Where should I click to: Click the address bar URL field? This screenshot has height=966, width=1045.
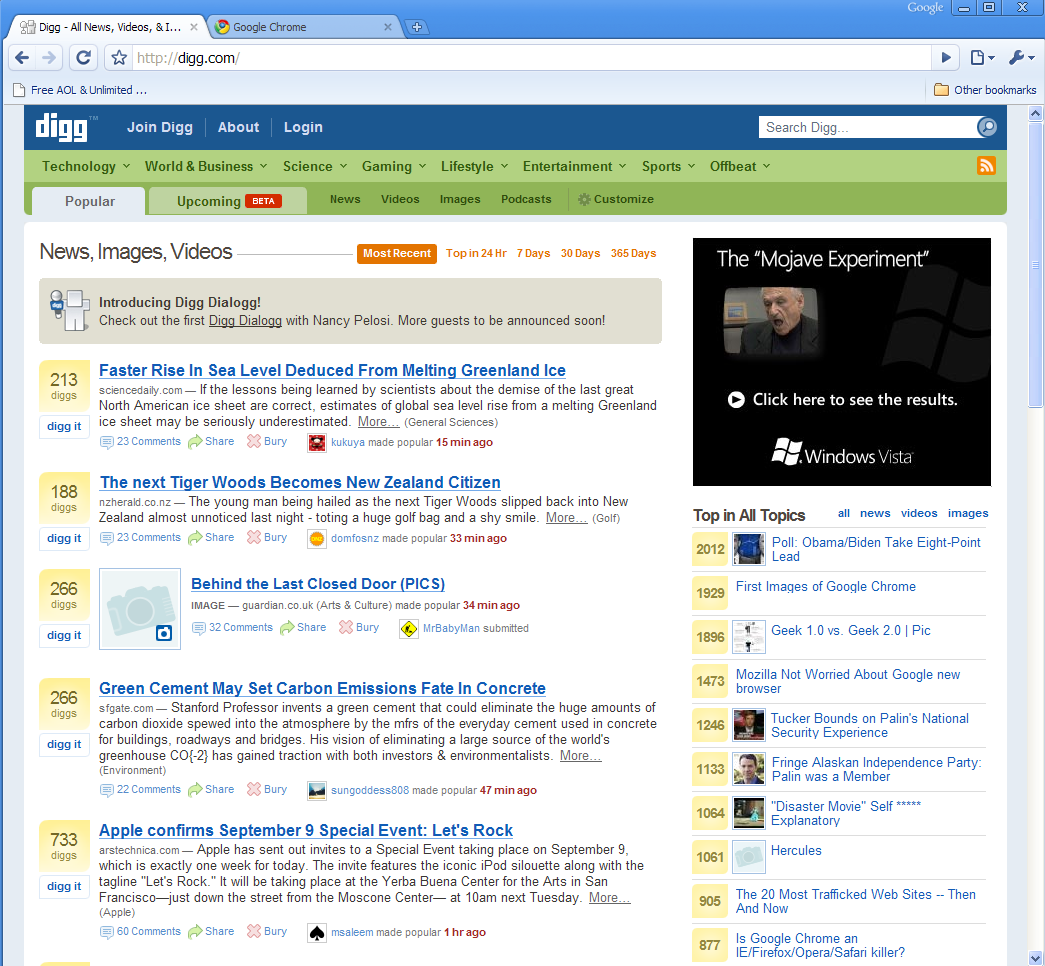point(531,58)
